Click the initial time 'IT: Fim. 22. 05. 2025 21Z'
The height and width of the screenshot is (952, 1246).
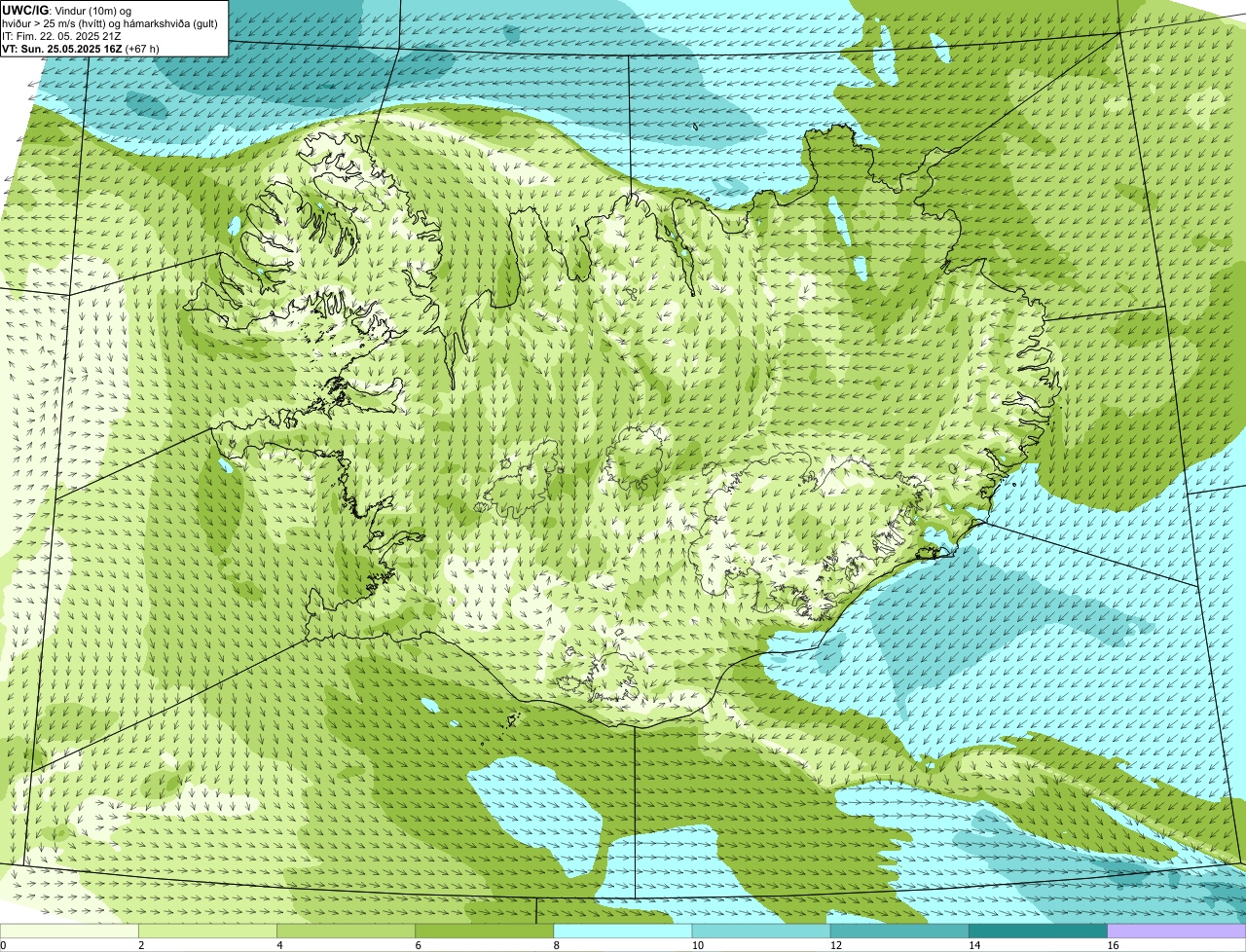pyautogui.click(x=62, y=35)
